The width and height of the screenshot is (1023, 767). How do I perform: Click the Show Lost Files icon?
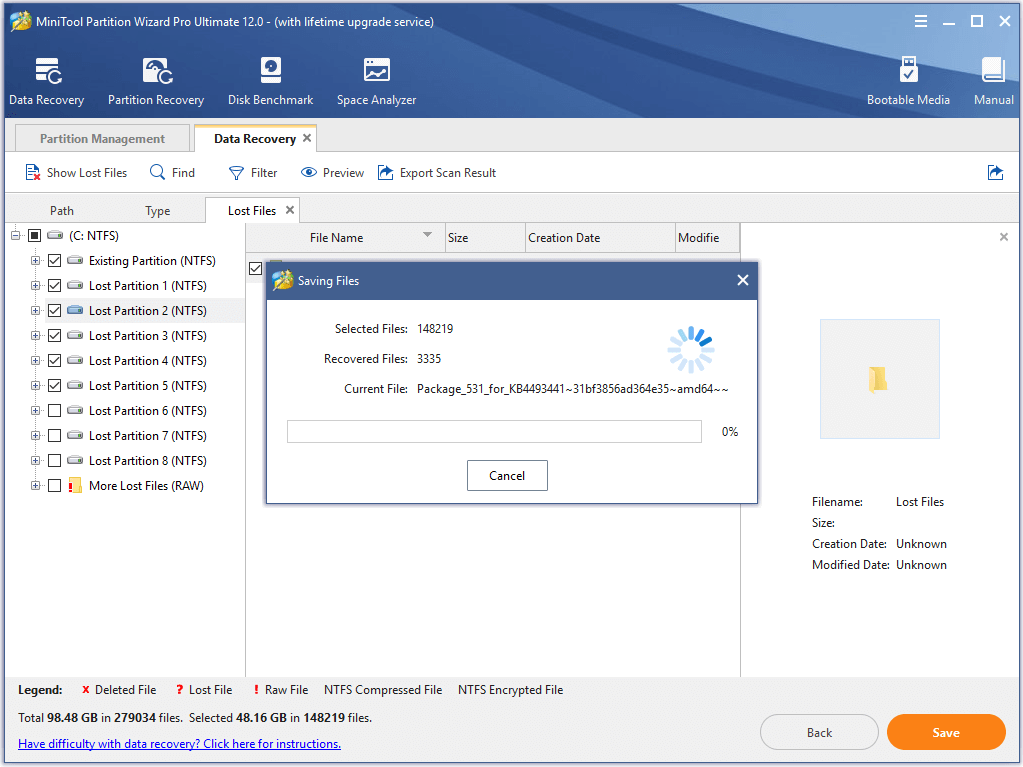click(33, 173)
